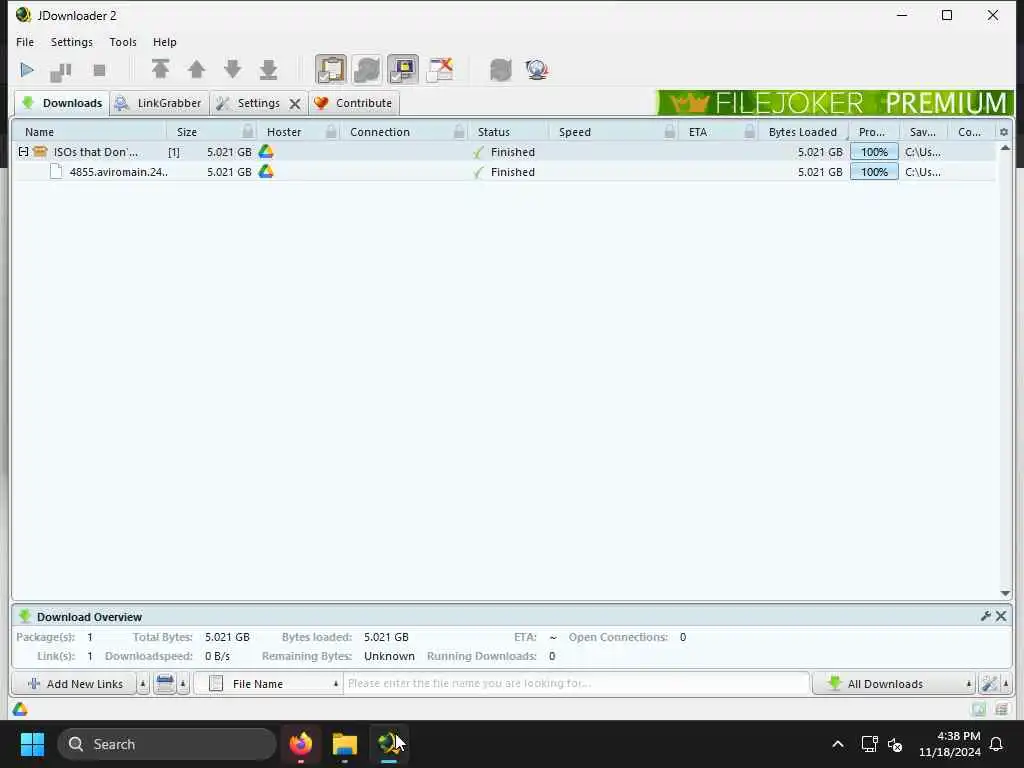
Task: Open Firefox from the taskbar
Action: (301, 744)
